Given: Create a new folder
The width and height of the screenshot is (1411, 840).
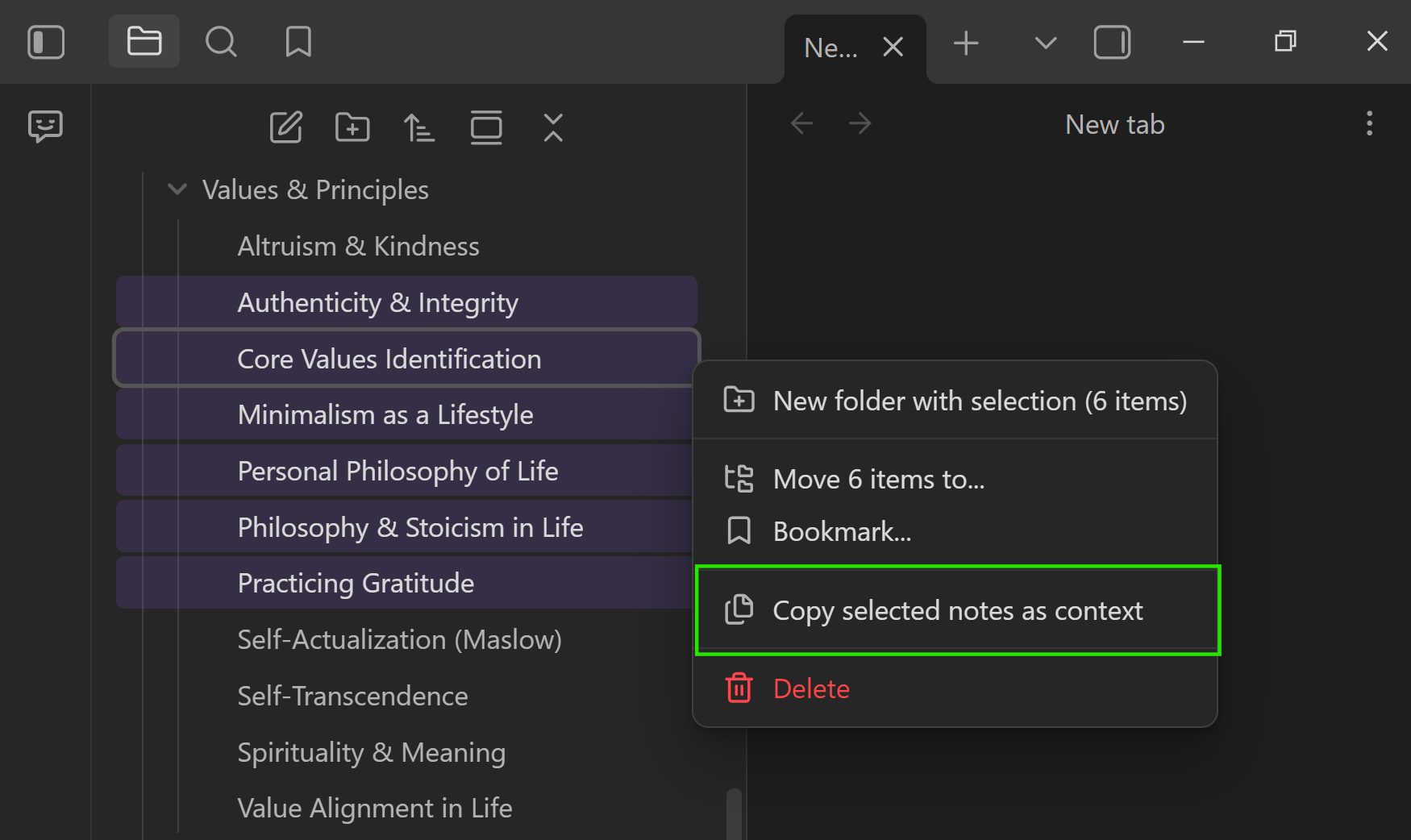Looking at the screenshot, I should (x=352, y=127).
